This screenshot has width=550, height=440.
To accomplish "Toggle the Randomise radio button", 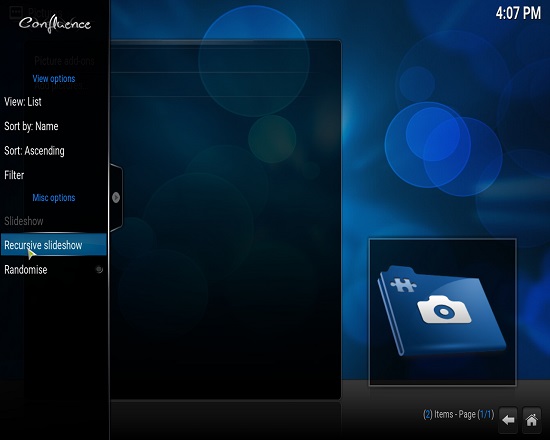I will click(x=99, y=269).
